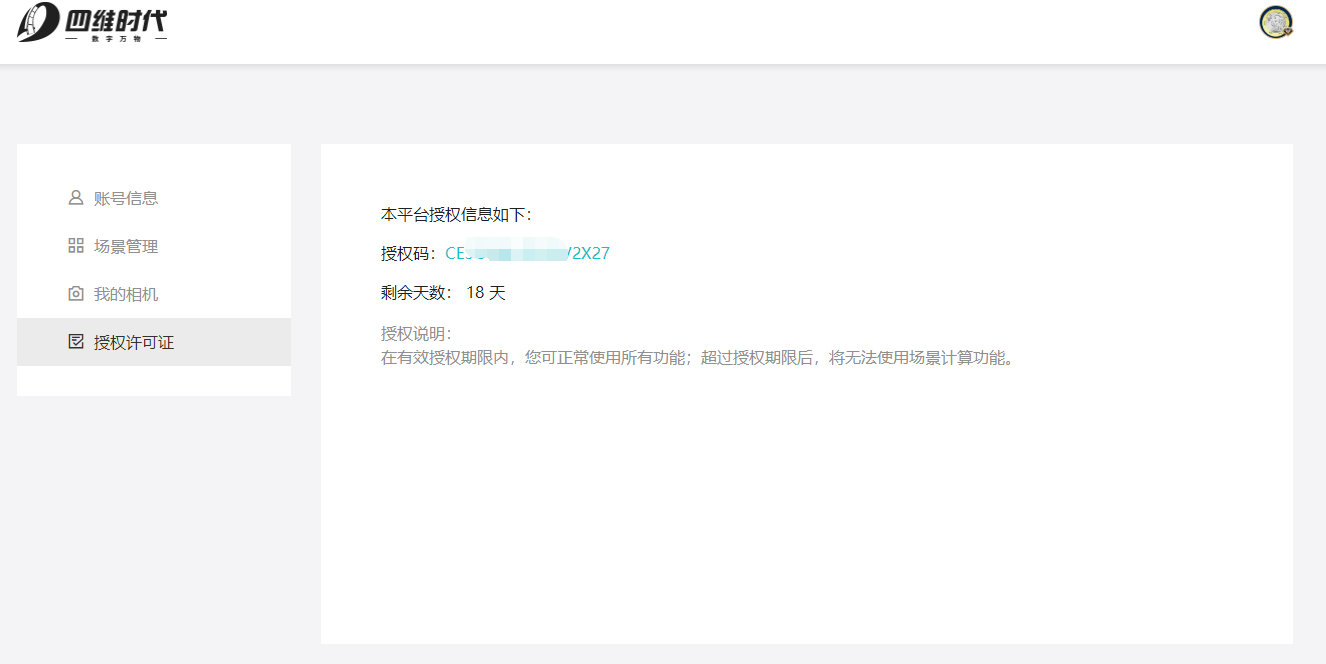
Task: Click the 剩余天数 label
Action: pos(416,293)
